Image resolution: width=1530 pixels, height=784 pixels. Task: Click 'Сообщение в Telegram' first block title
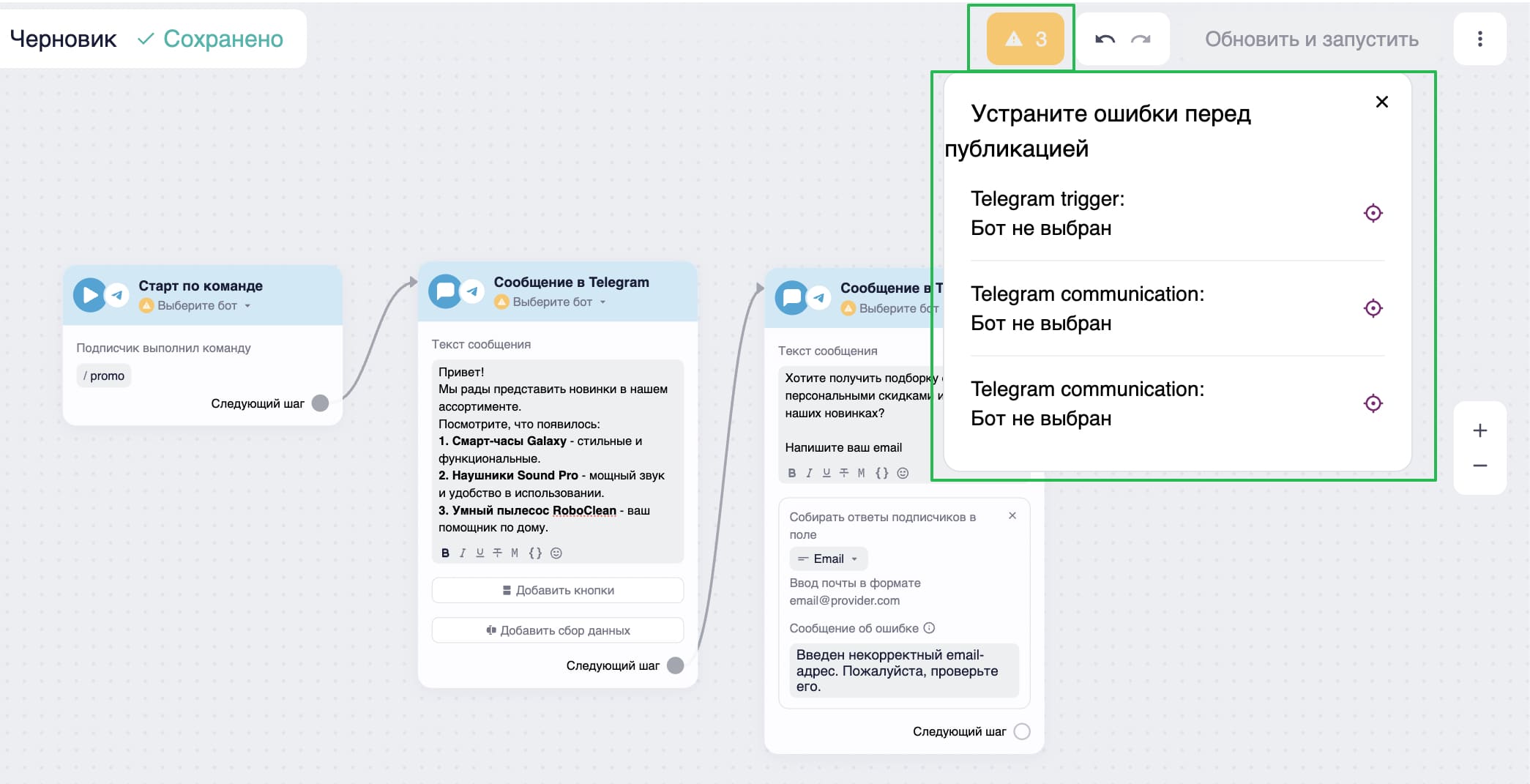[571, 283]
